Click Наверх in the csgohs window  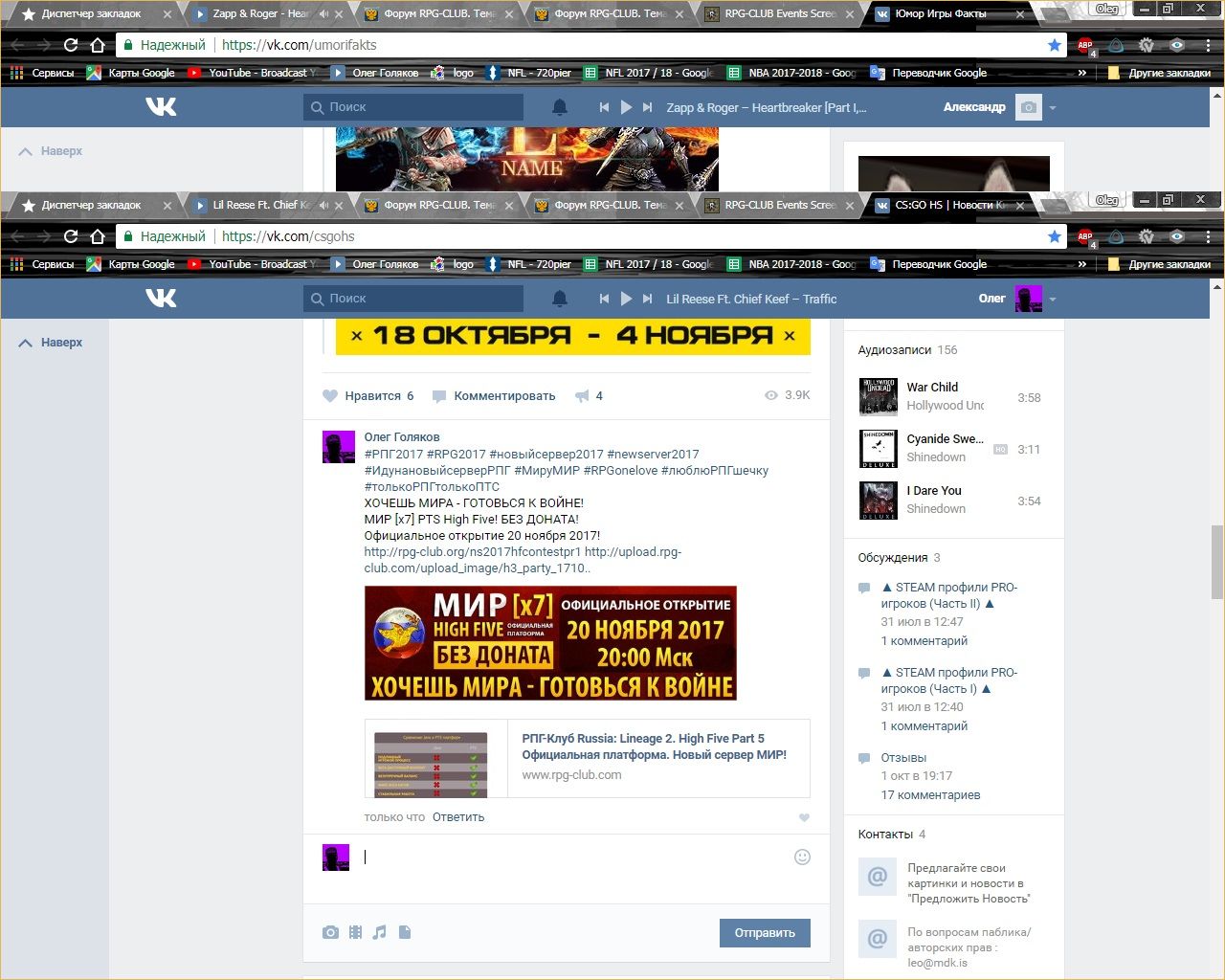51,343
